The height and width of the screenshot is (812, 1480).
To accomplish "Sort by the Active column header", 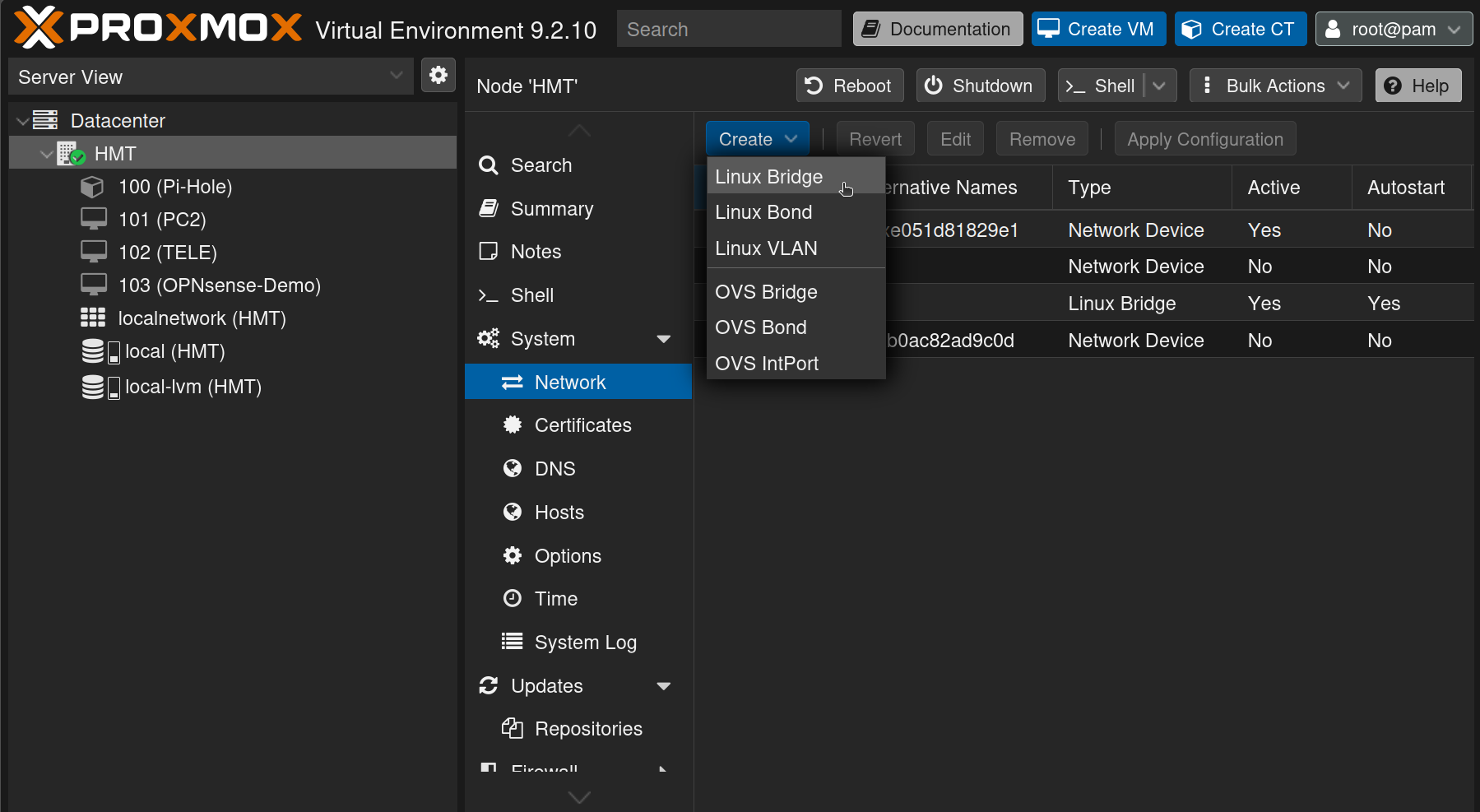I will click(x=1292, y=188).
